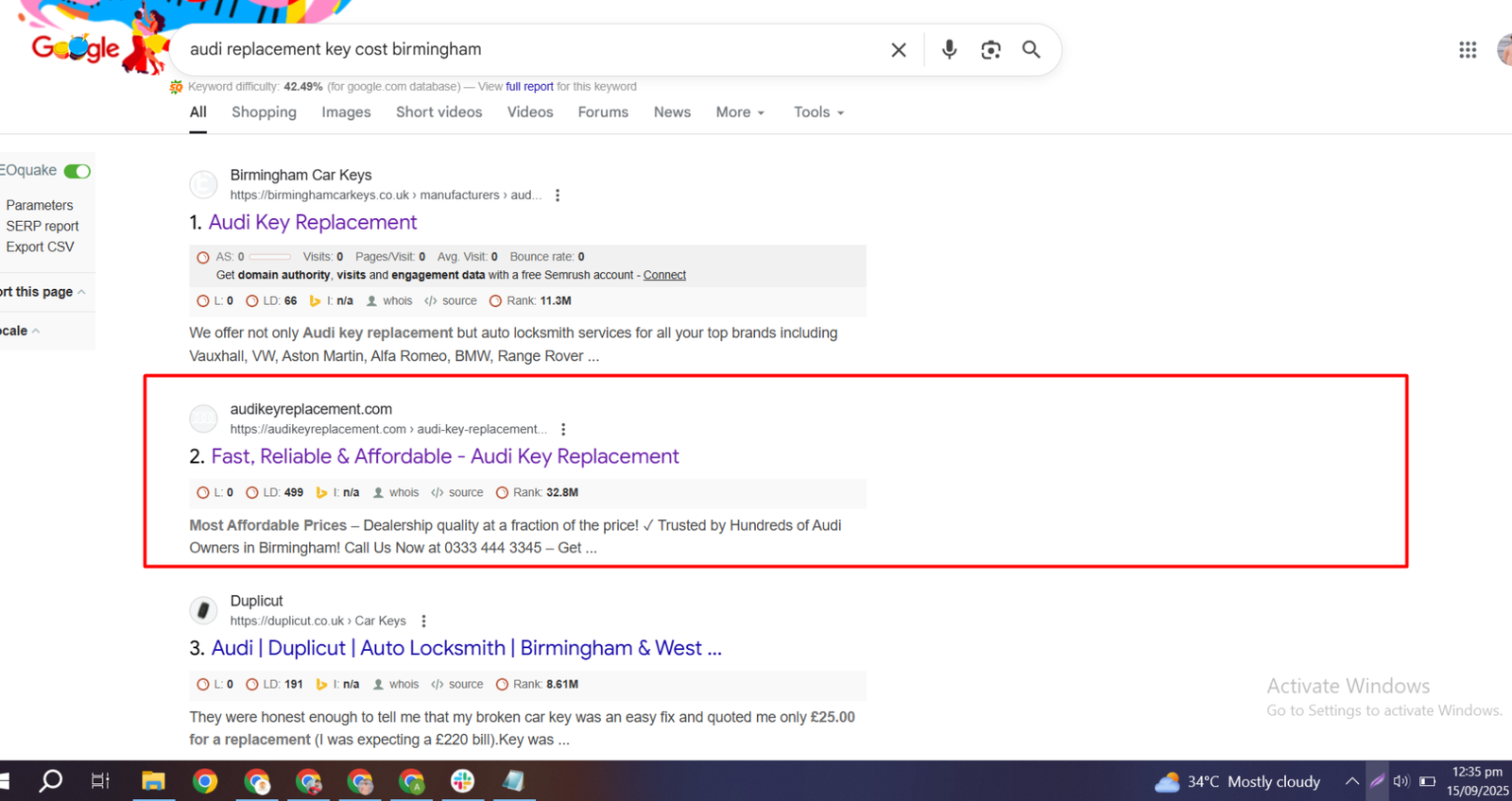Toggle the SEOquake switch off
1512x801 pixels.
pyautogui.click(x=77, y=171)
